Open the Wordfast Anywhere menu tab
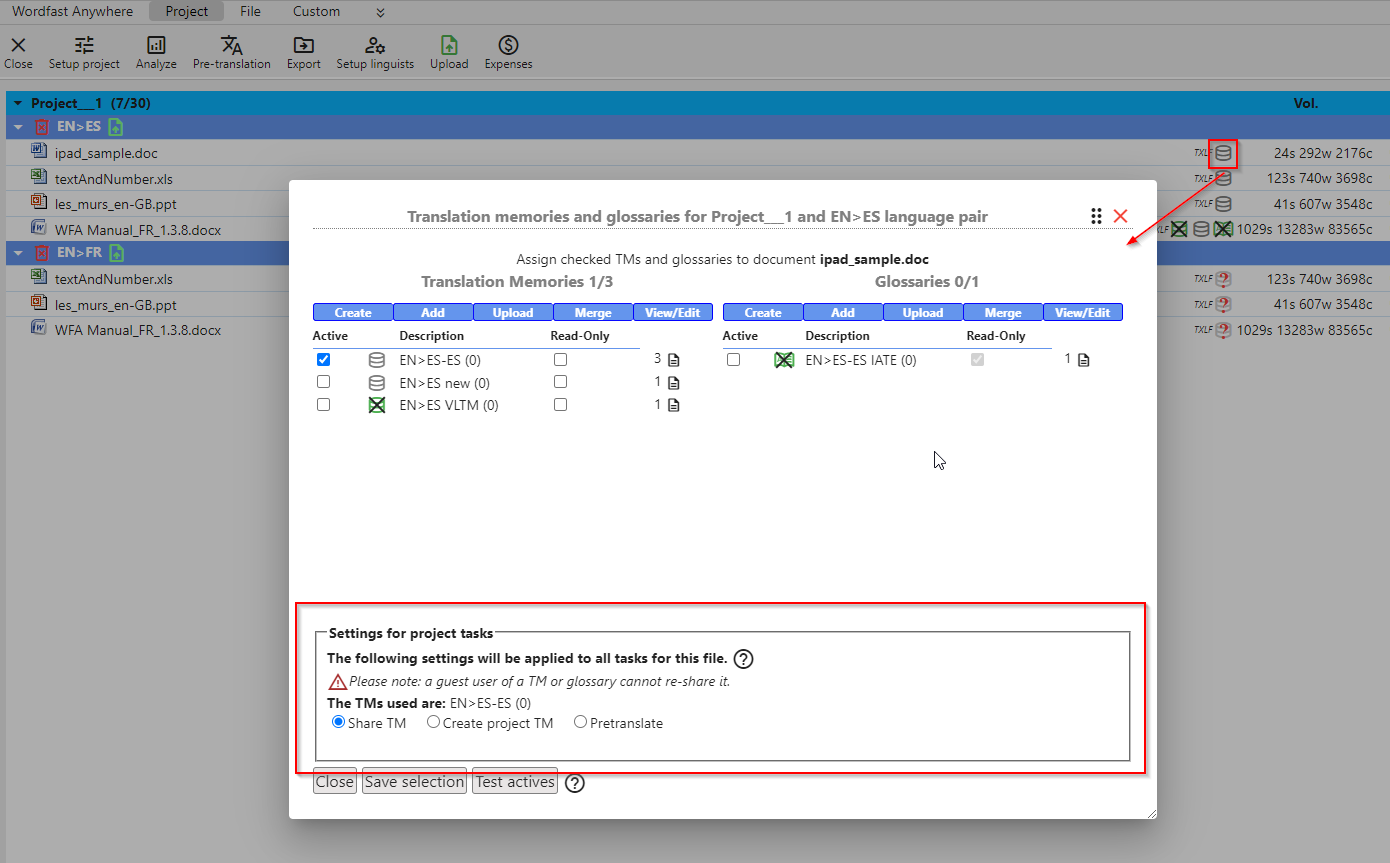 pos(72,12)
